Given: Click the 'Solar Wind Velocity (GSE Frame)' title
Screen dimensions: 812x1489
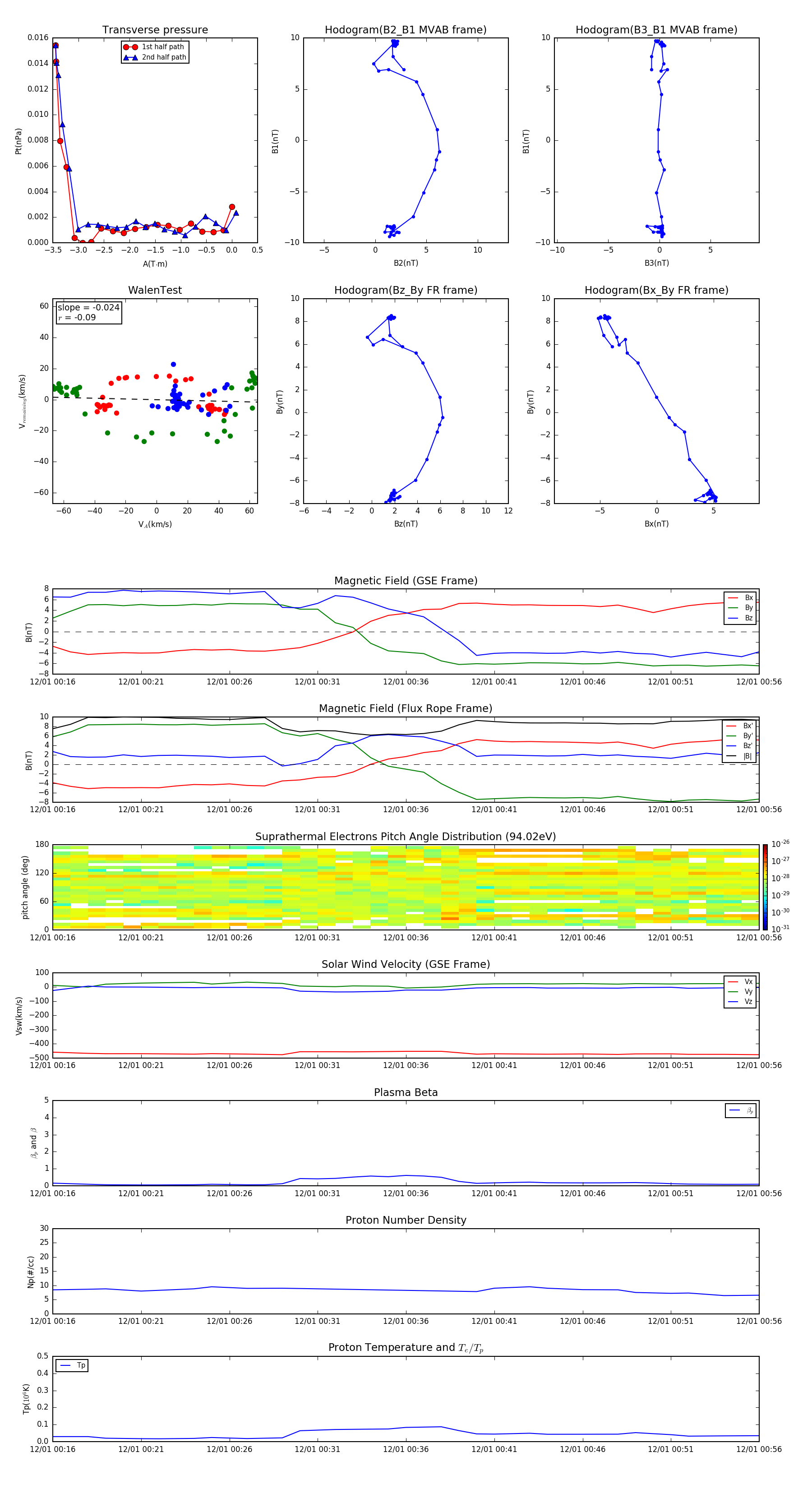Looking at the screenshot, I should 406,964.
